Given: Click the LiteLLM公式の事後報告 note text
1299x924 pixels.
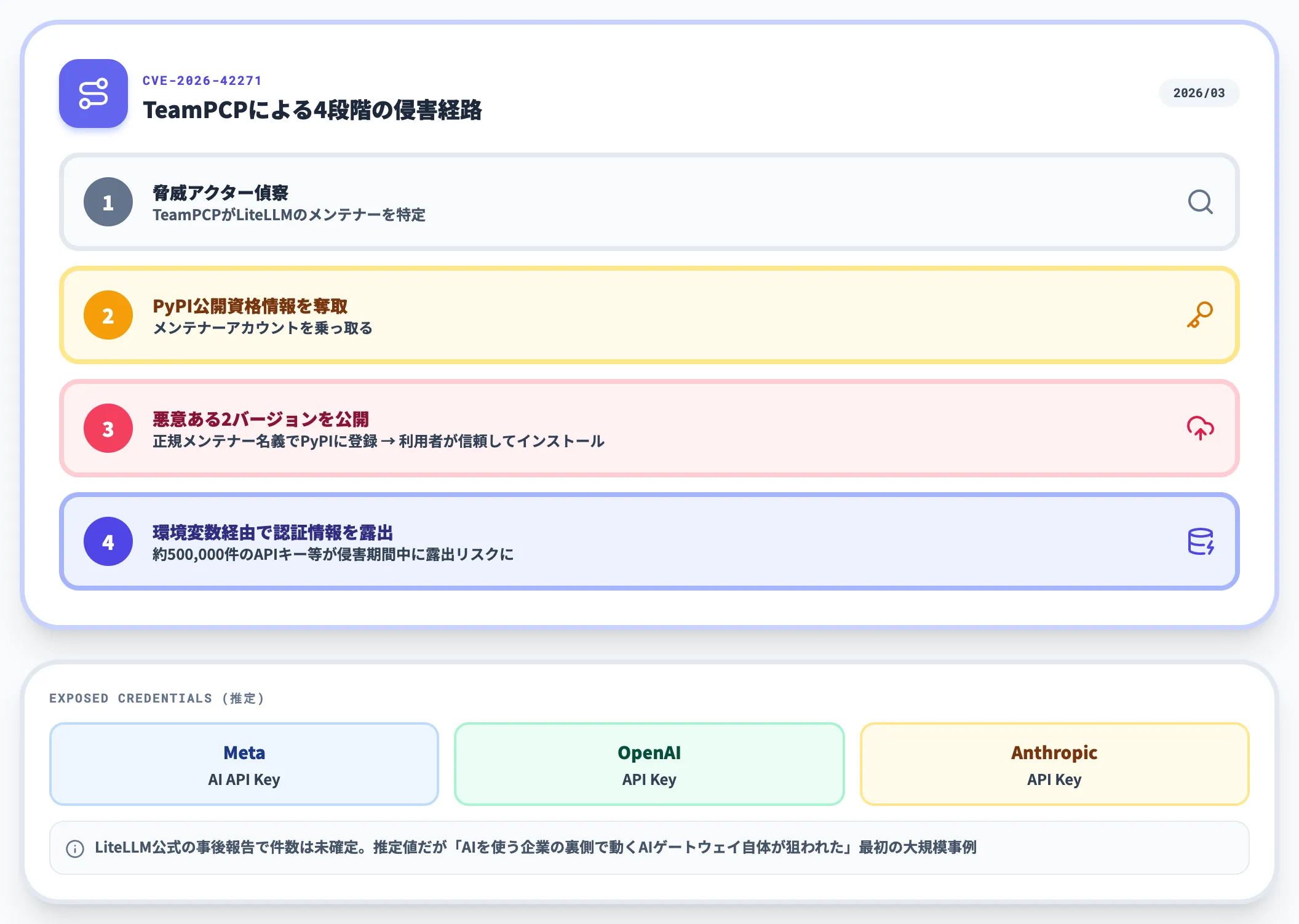Looking at the screenshot, I should (x=535, y=848).
